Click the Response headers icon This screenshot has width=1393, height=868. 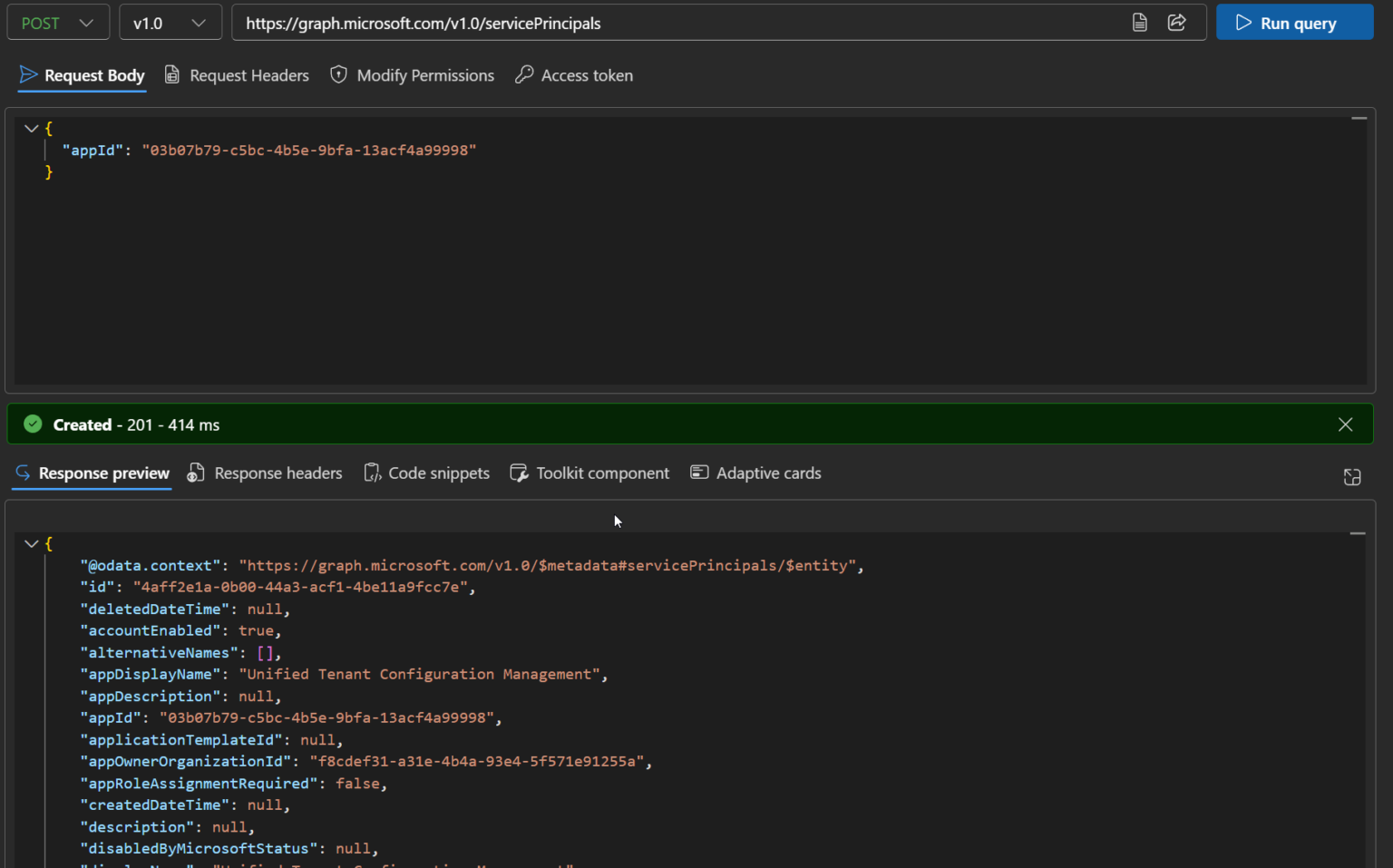[195, 473]
